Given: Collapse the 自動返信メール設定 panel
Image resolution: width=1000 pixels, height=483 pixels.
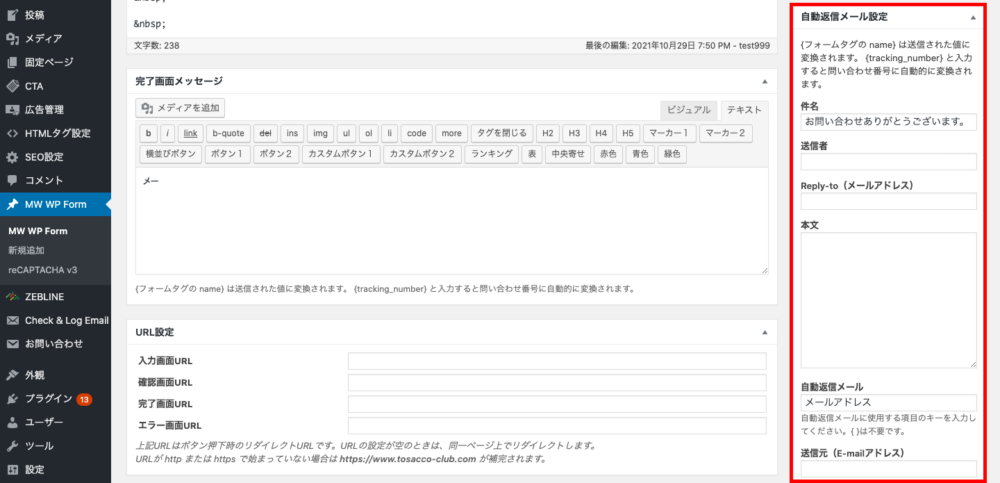Looking at the screenshot, I should (x=973, y=17).
